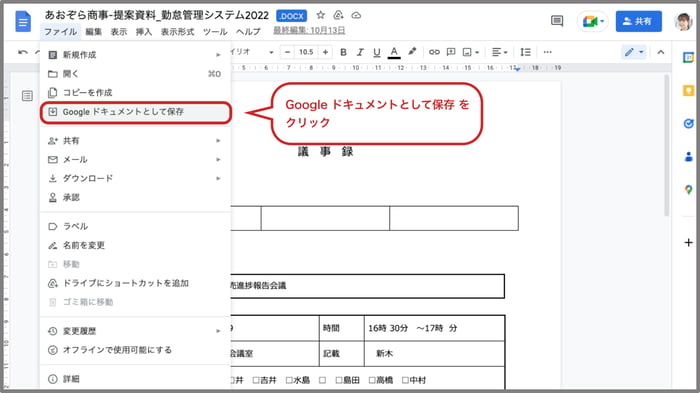The image size is (700, 393).
Task: Toggle underline formatting
Action: tap(377, 52)
